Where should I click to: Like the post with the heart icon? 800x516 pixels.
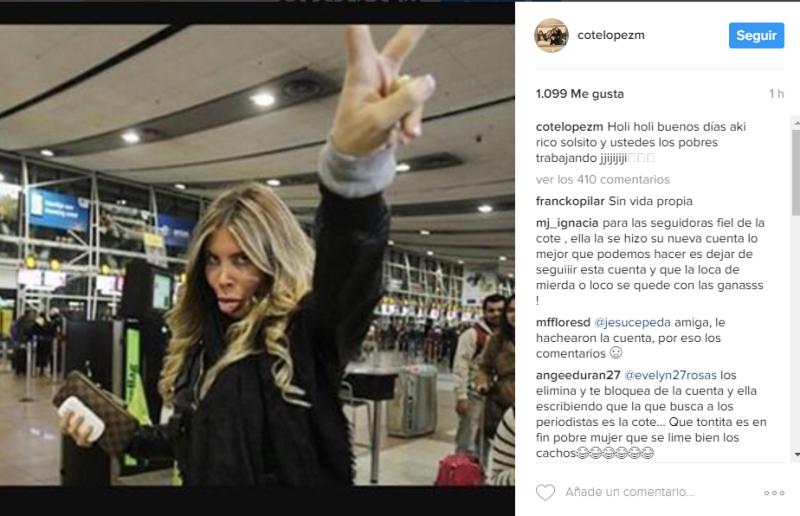click(x=545, y=492)
